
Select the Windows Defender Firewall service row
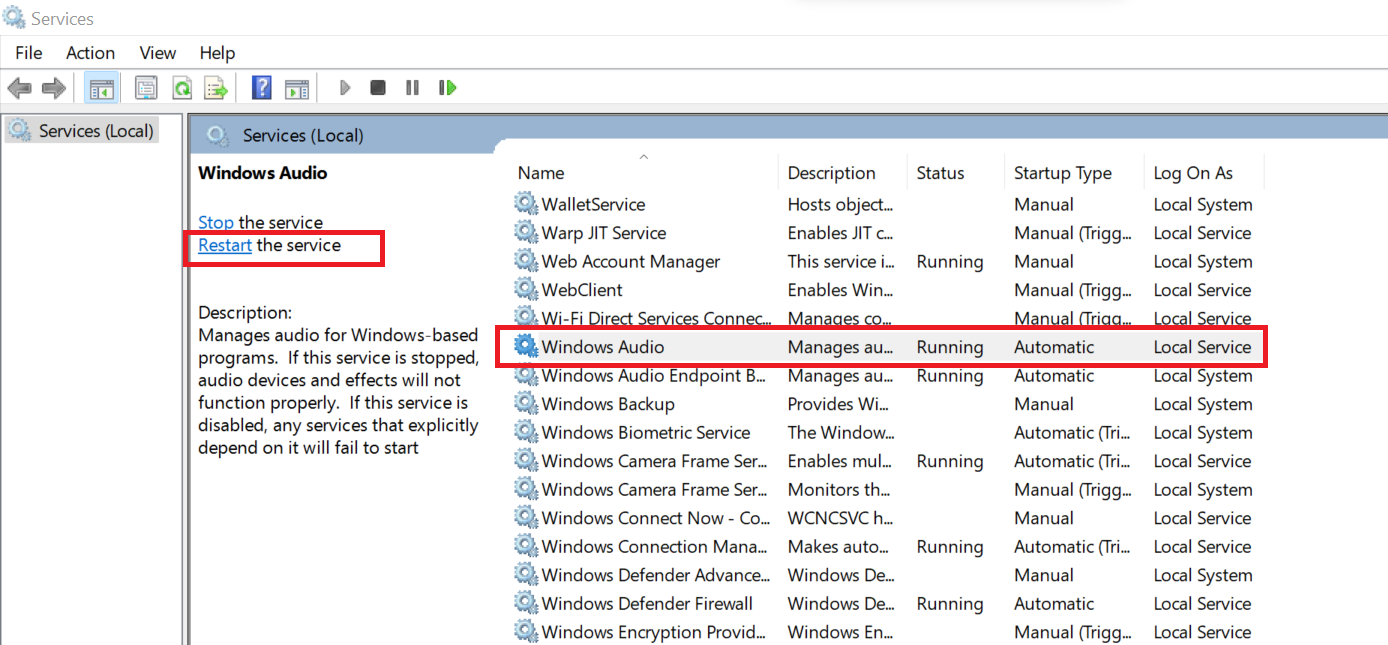(x=646, y=604)
